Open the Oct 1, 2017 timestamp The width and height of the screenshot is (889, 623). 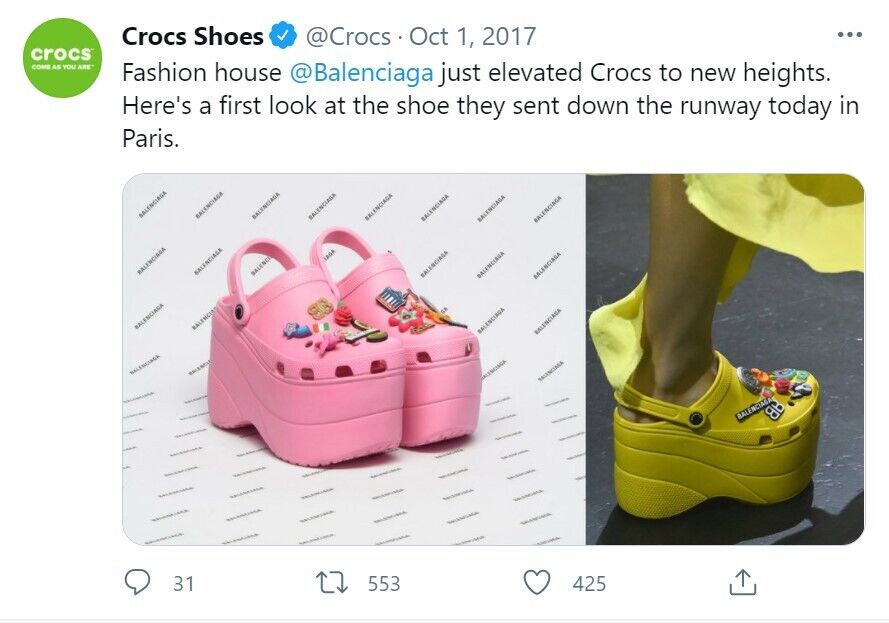click(x=473, y=37)
